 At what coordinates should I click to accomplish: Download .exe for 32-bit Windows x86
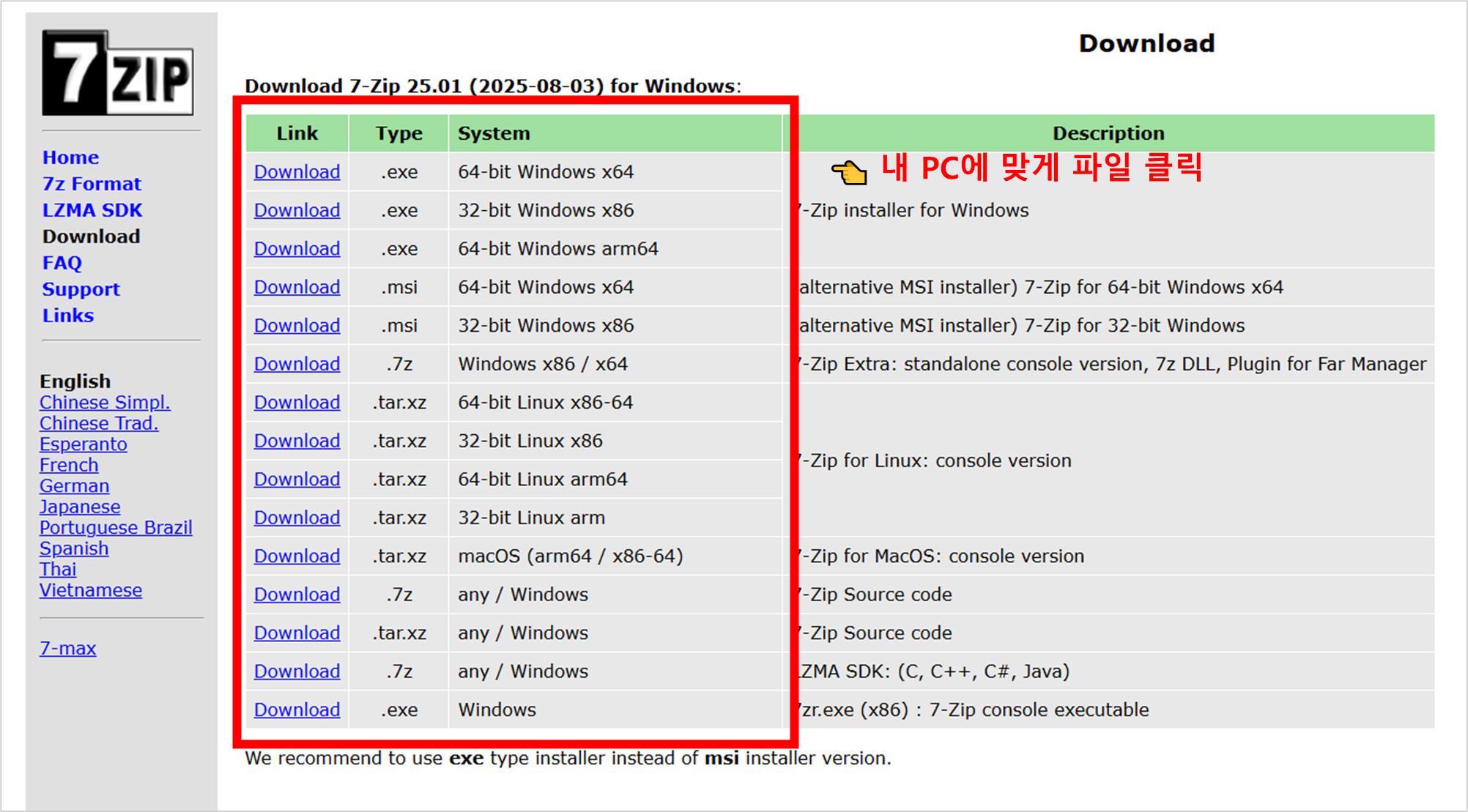(x=297, y=210)
